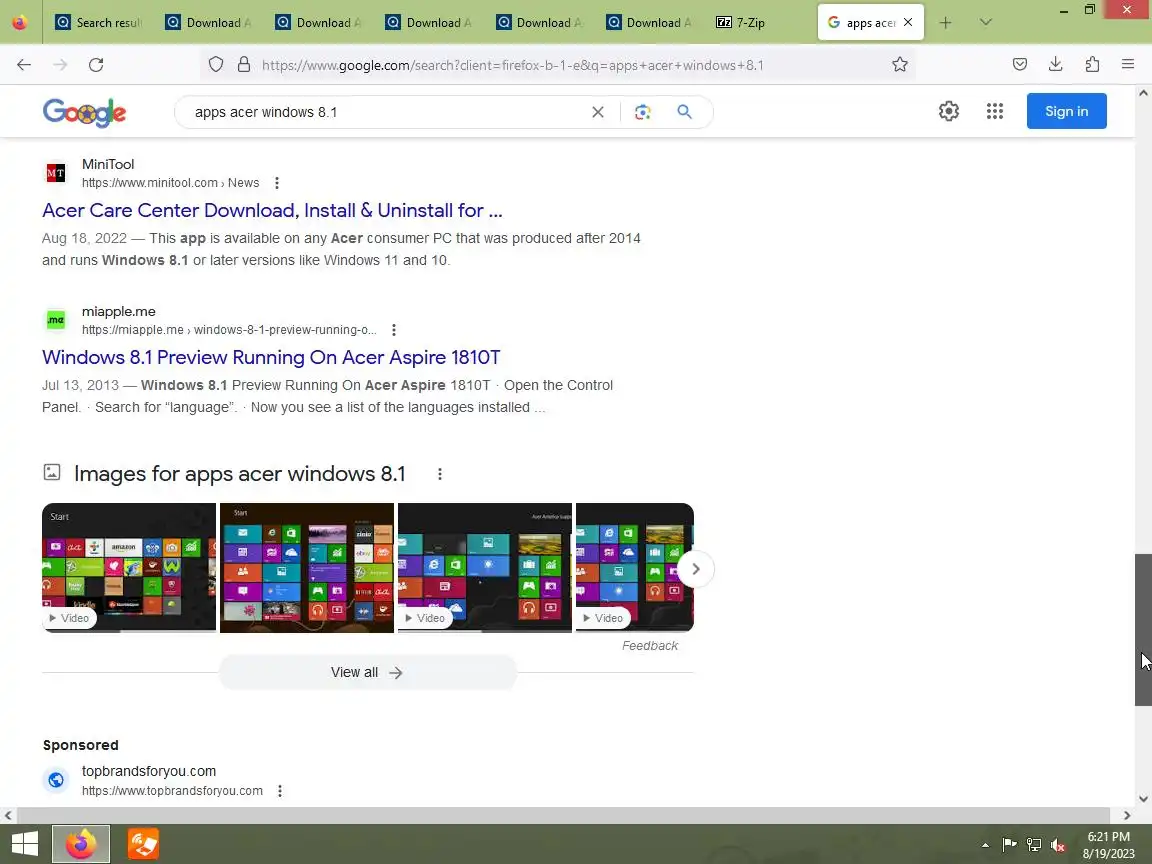Click the browser address bar URL
The height and width of the screenshot is (864, 1152).
click(512, 65)
